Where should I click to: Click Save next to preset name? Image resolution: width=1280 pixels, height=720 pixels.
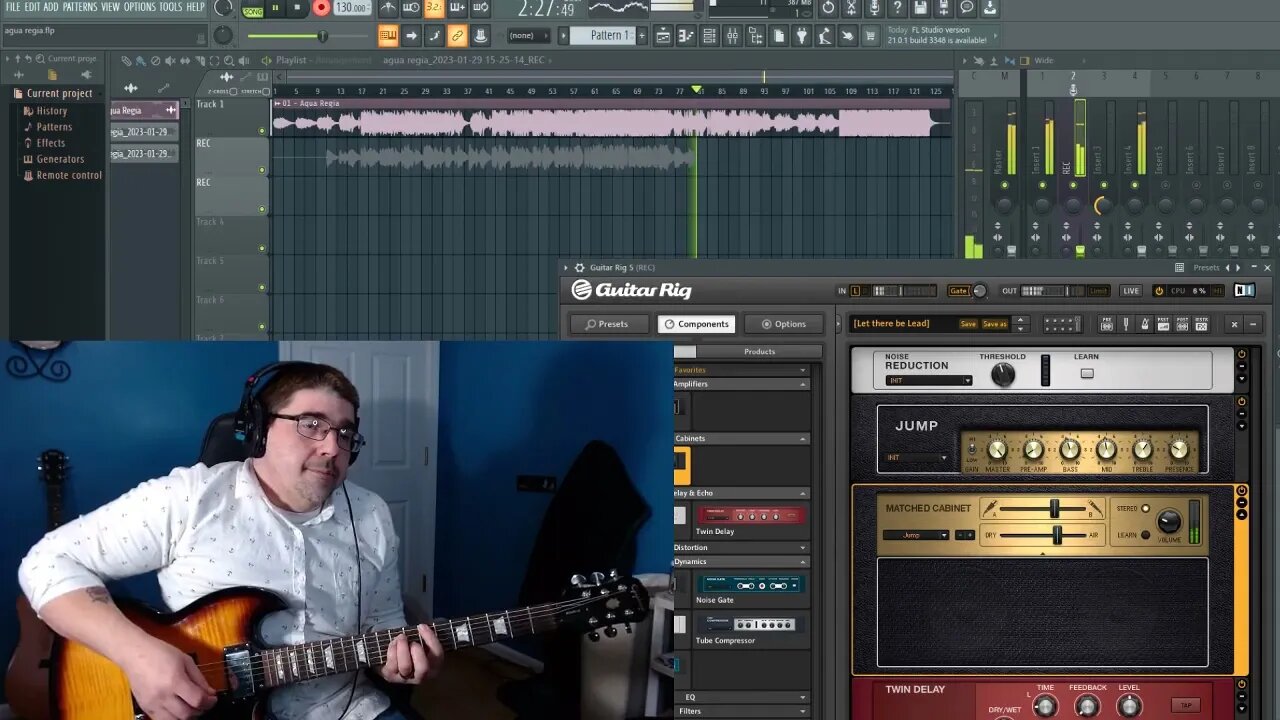pyautogui.click(x=968, y=324)
